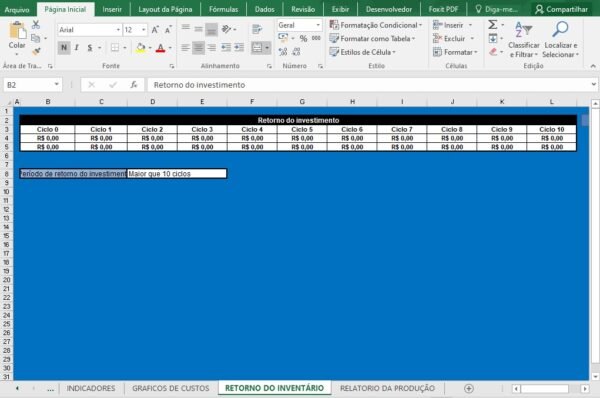Click the Format Painter brush icon
Viewport: 600px width, 398px height.
(x=36, y=51)
